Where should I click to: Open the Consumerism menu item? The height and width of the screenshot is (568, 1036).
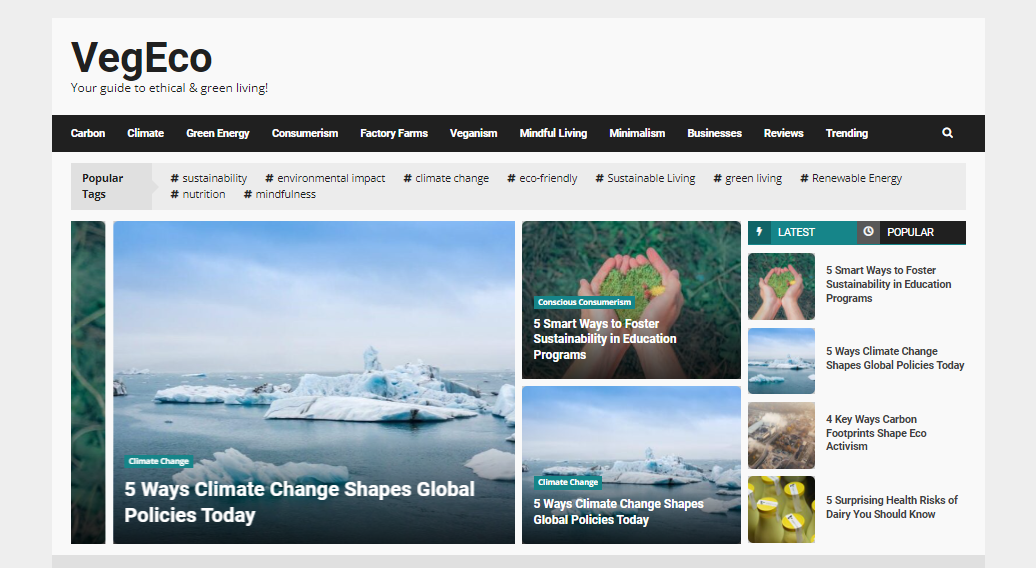coord(305,133)
